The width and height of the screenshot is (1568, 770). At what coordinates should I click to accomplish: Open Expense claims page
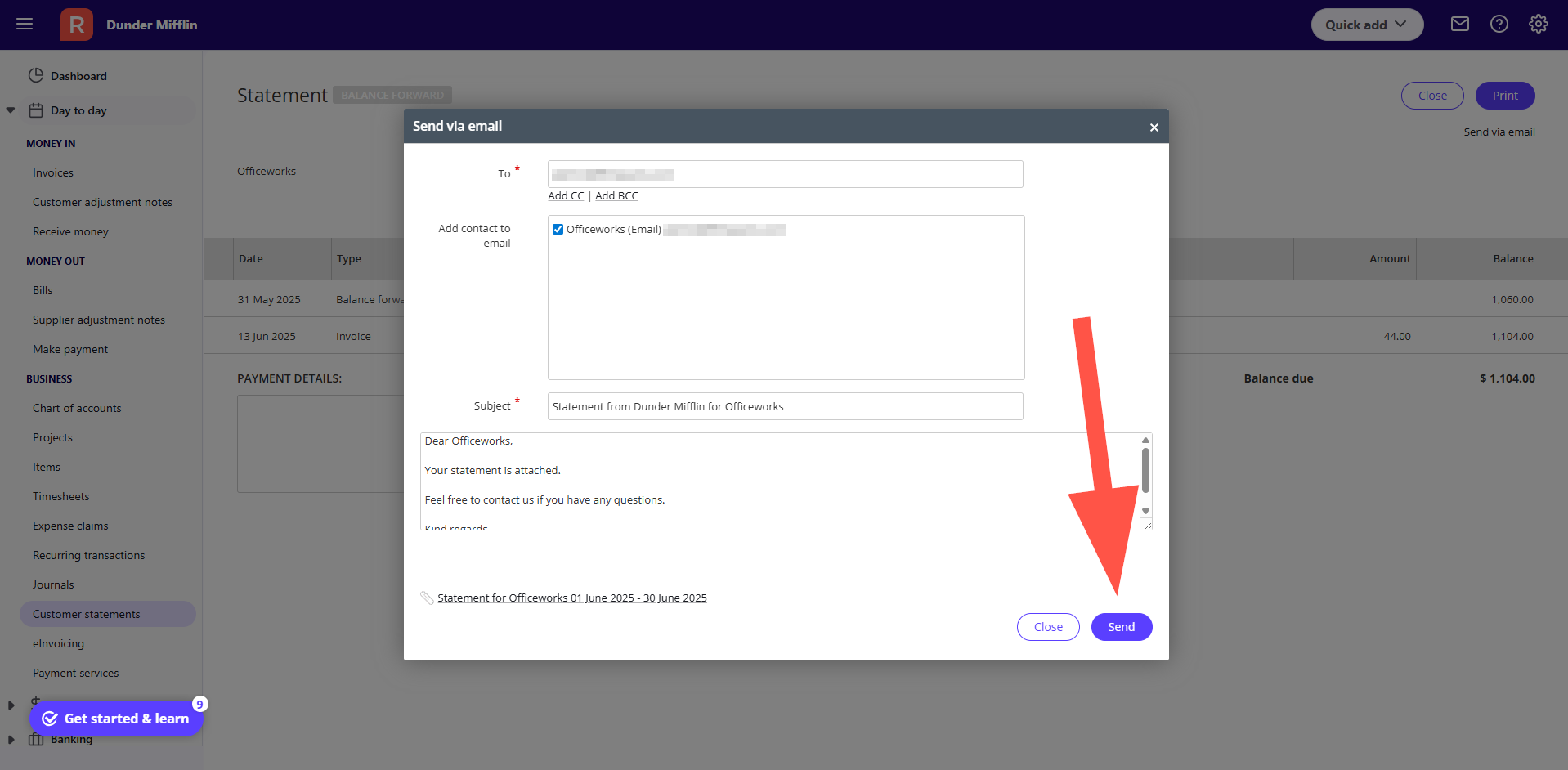click(70, 526)
